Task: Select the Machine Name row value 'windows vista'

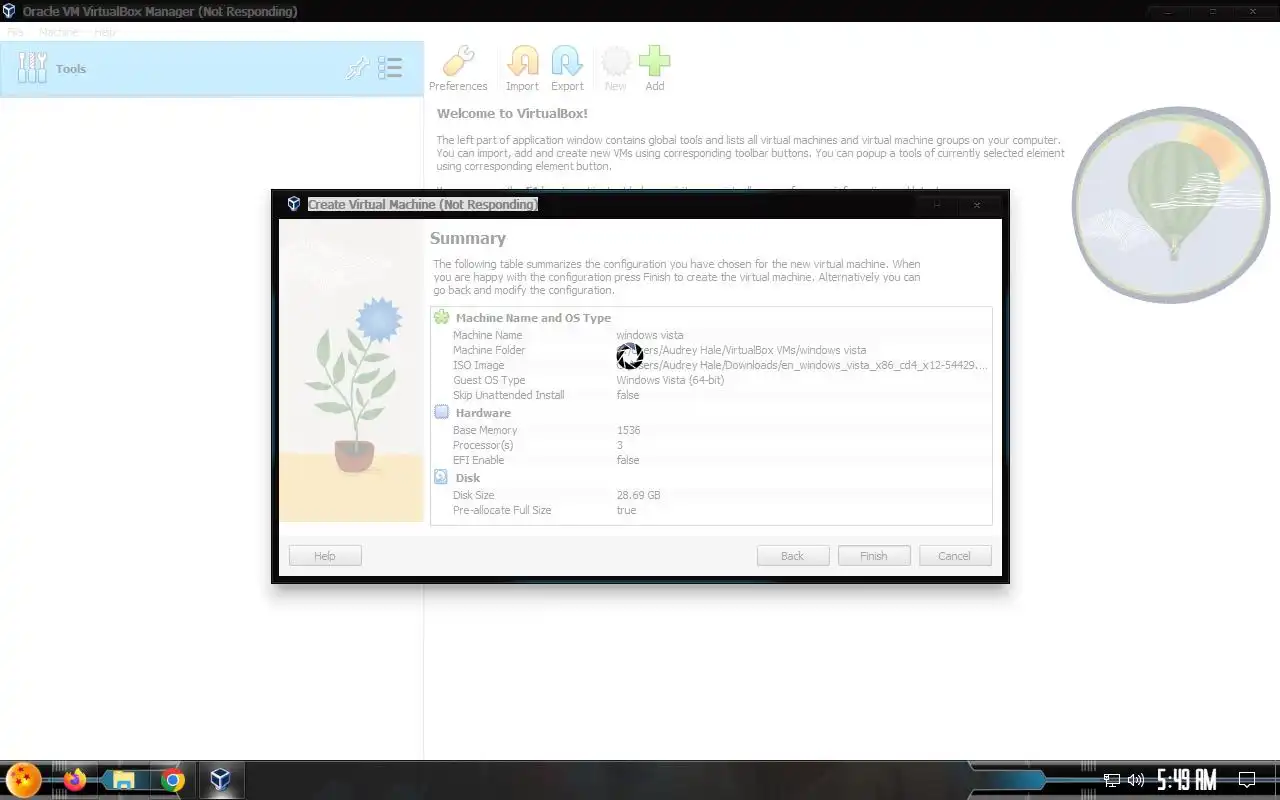Action: 650,335
